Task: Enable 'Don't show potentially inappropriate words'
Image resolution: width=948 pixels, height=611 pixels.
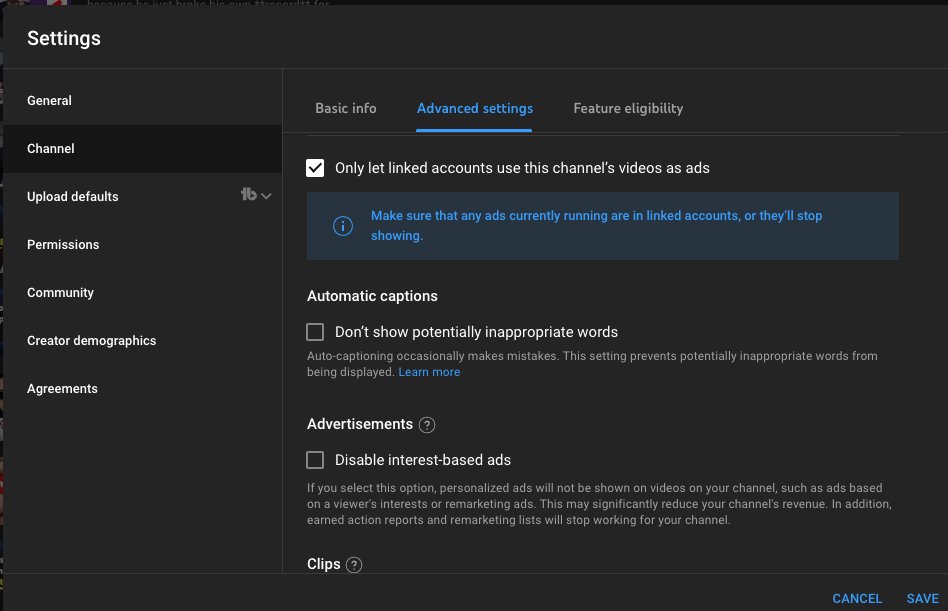Action: pos(315,332)
